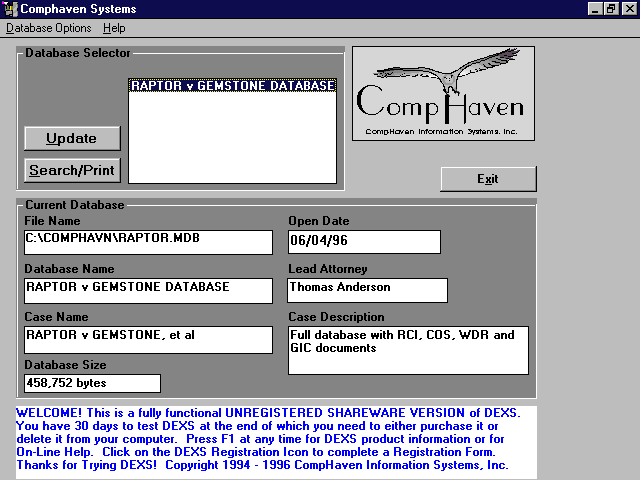Click the Open Date field
Viewport: 640px width, 480px height.
[x=364, y=242]
